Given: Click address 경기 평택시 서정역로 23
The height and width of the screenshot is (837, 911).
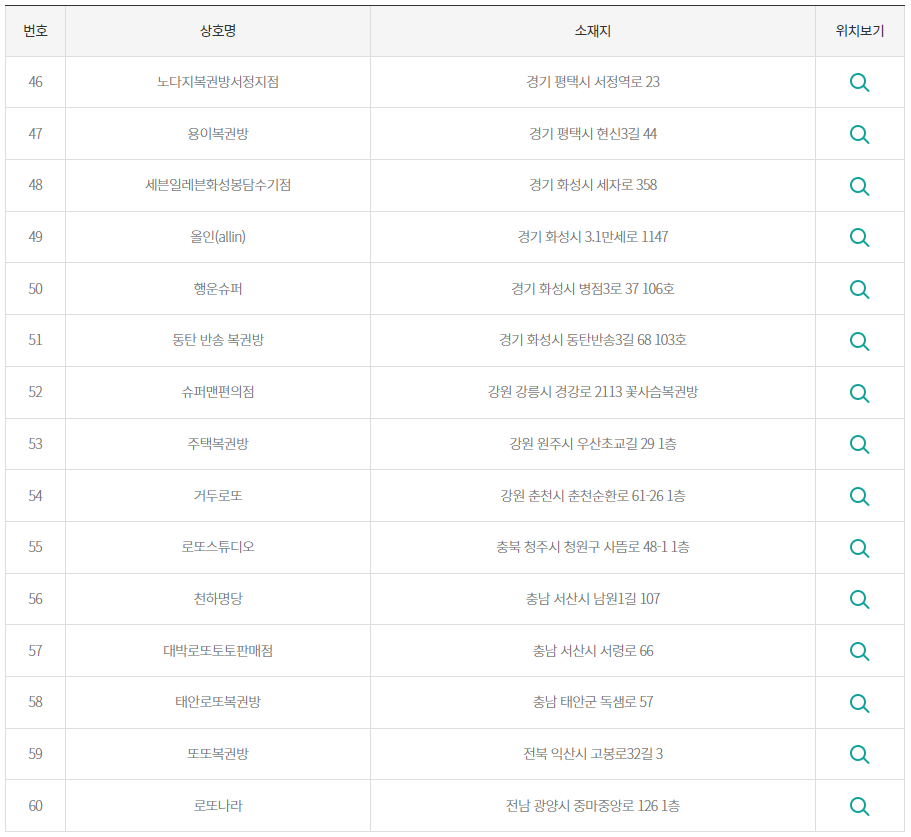Looking at the screenshot, I should pos(593,82).
